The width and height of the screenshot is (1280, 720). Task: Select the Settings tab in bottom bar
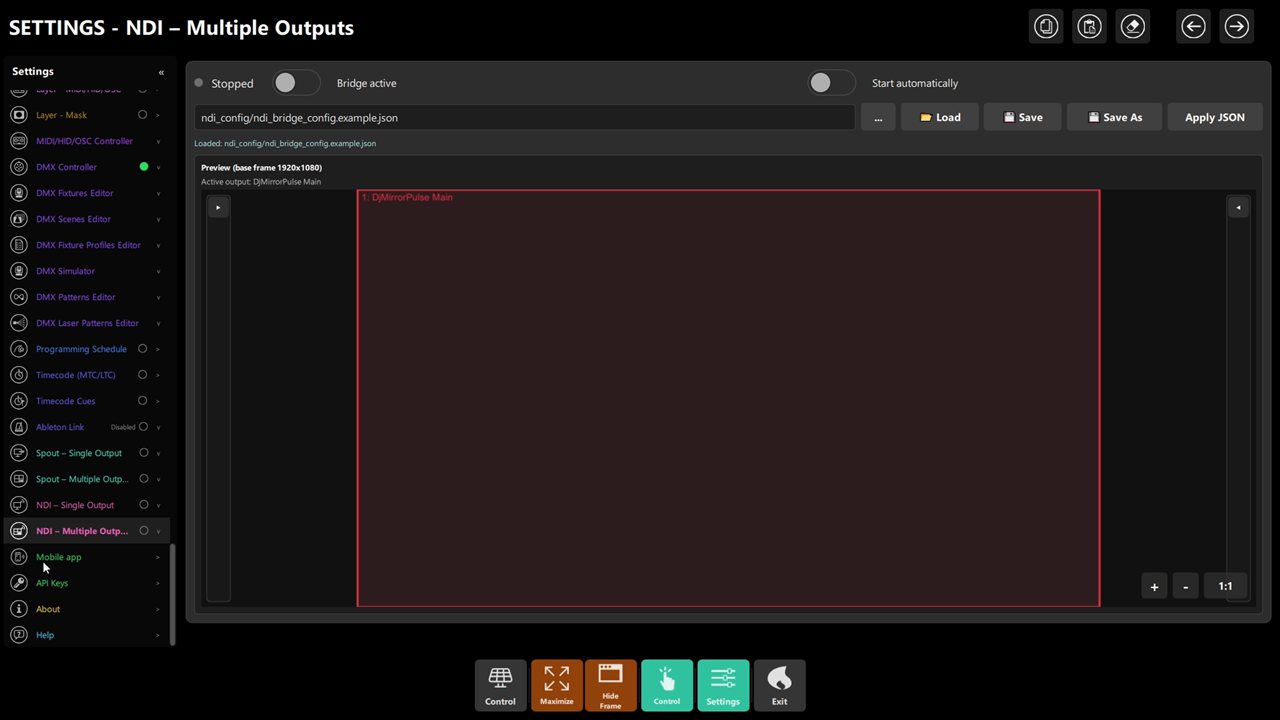[x=723, y=686]
